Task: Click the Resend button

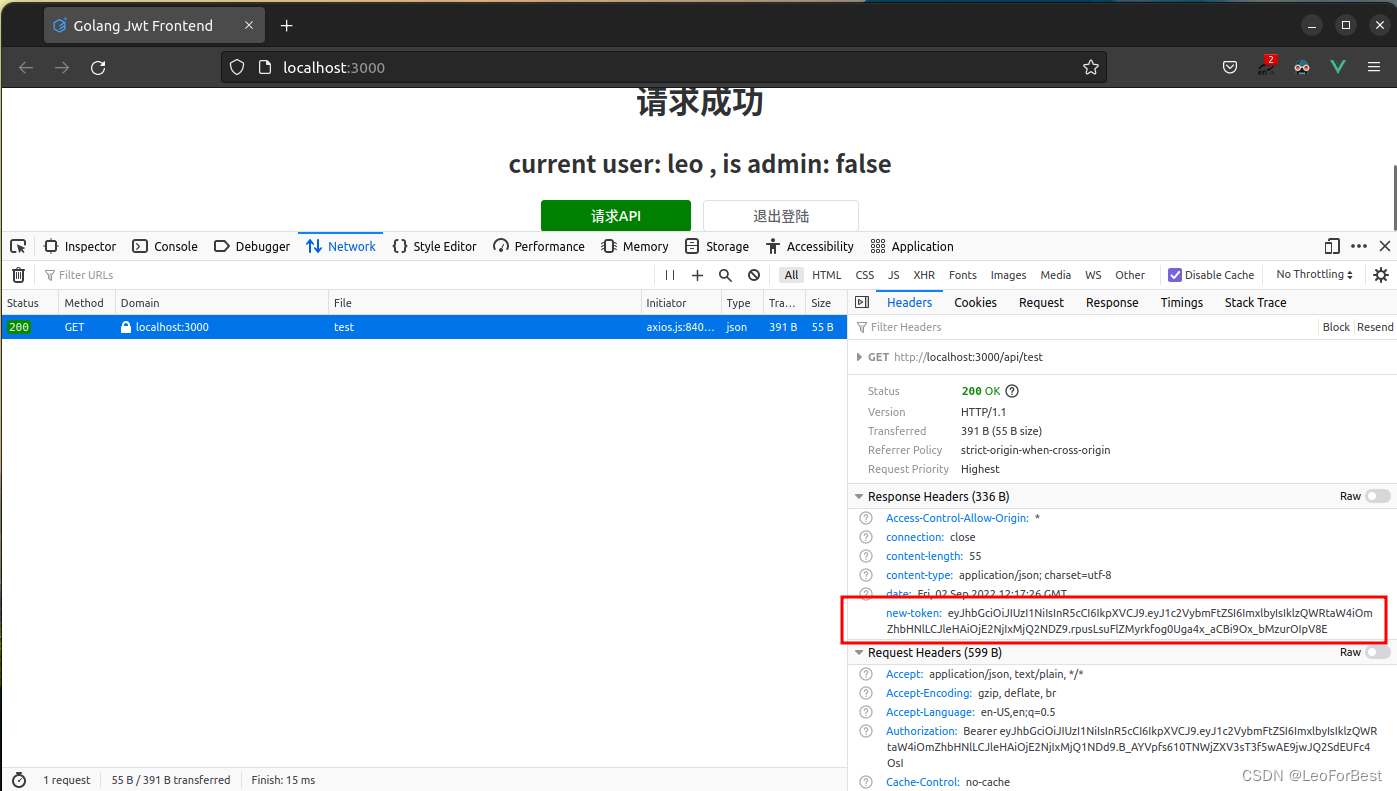Action: tap(1375, 327)
